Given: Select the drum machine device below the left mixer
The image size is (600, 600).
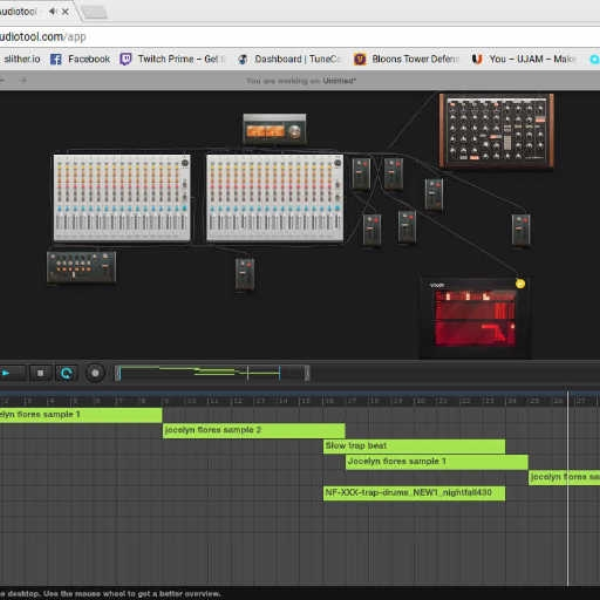Looking at the screenshot, I should point(81,267).
